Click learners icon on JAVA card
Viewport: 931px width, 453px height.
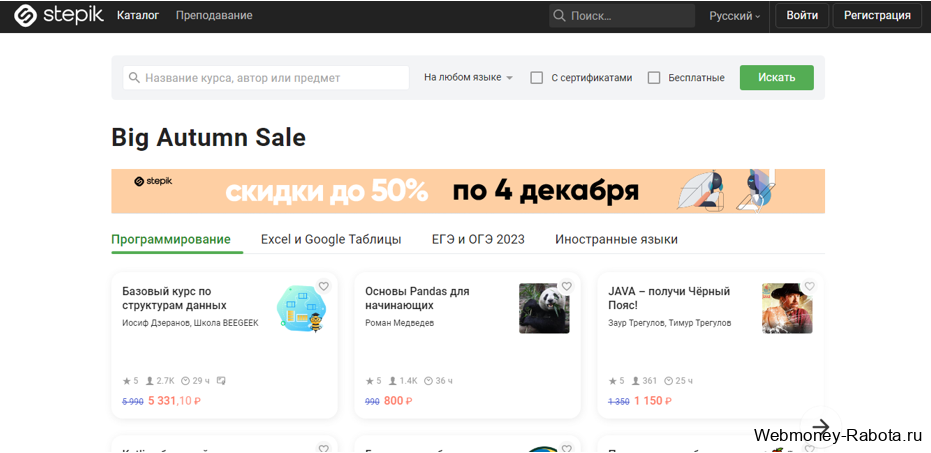[x=636, y=381]
